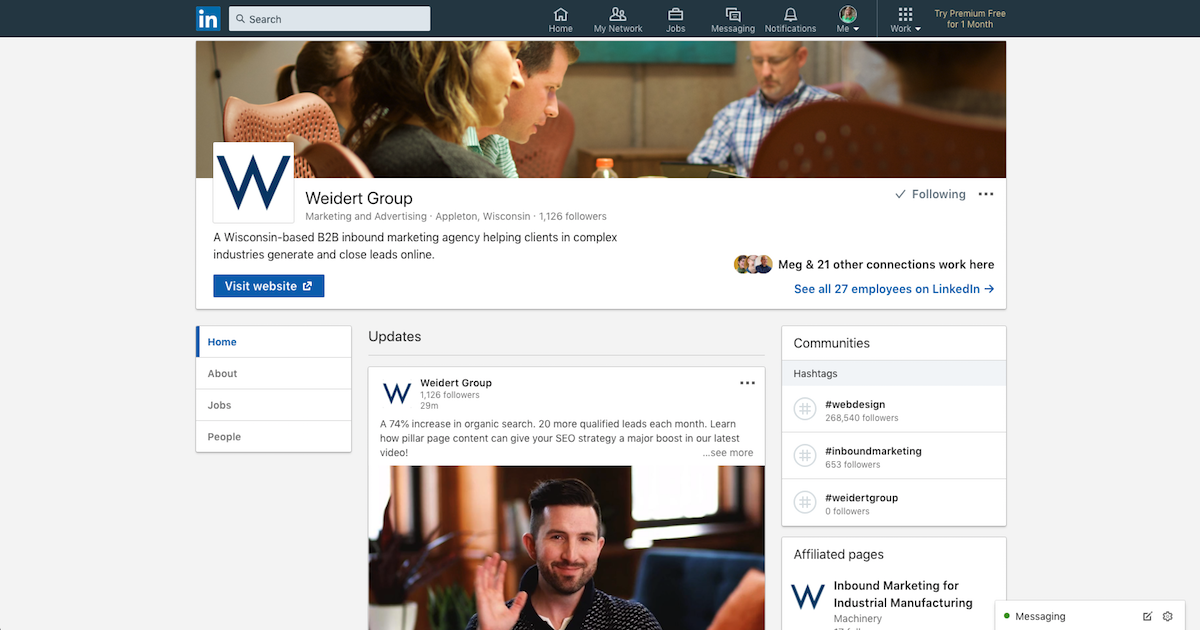Open the #weidertgroup hashtag
The width and height of the screenshot is (1200, 630).
pos(861,498)
